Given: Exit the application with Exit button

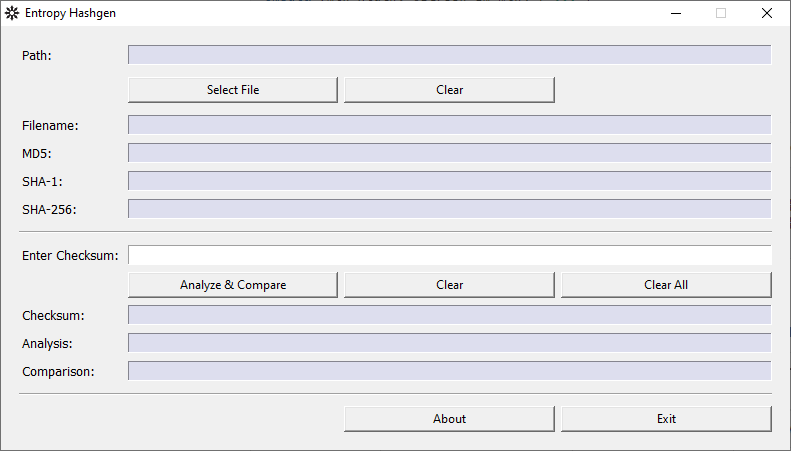Looking at the screenshot, I should pos(666,419).
